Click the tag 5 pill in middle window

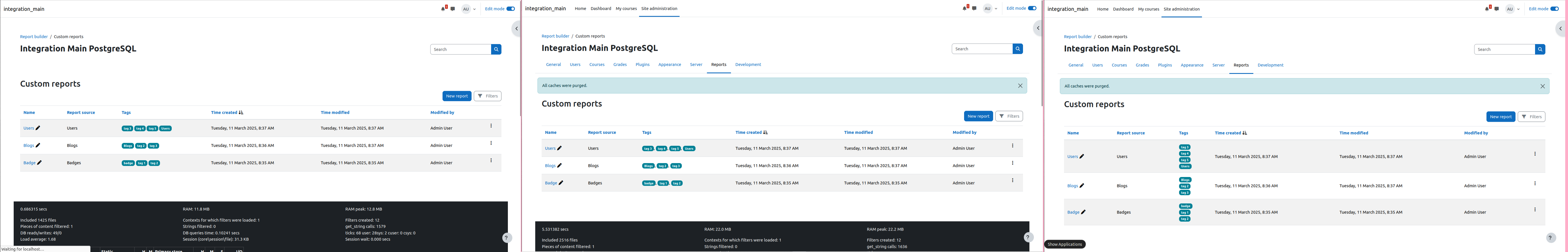click(675, 149)
